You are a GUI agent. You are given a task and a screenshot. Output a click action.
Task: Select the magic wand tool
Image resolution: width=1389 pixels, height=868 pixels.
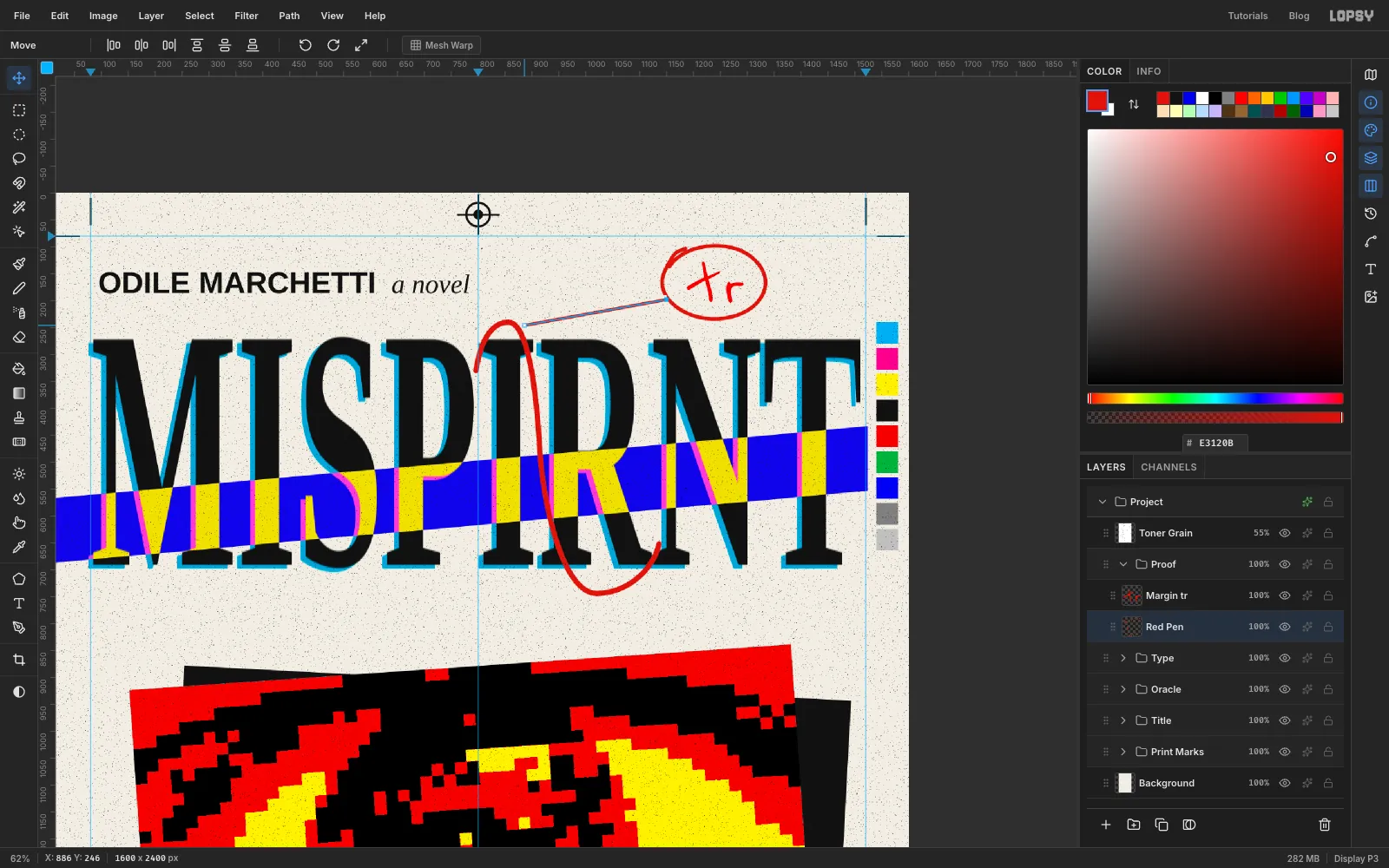pyautogui.click(x=19, y=207)
